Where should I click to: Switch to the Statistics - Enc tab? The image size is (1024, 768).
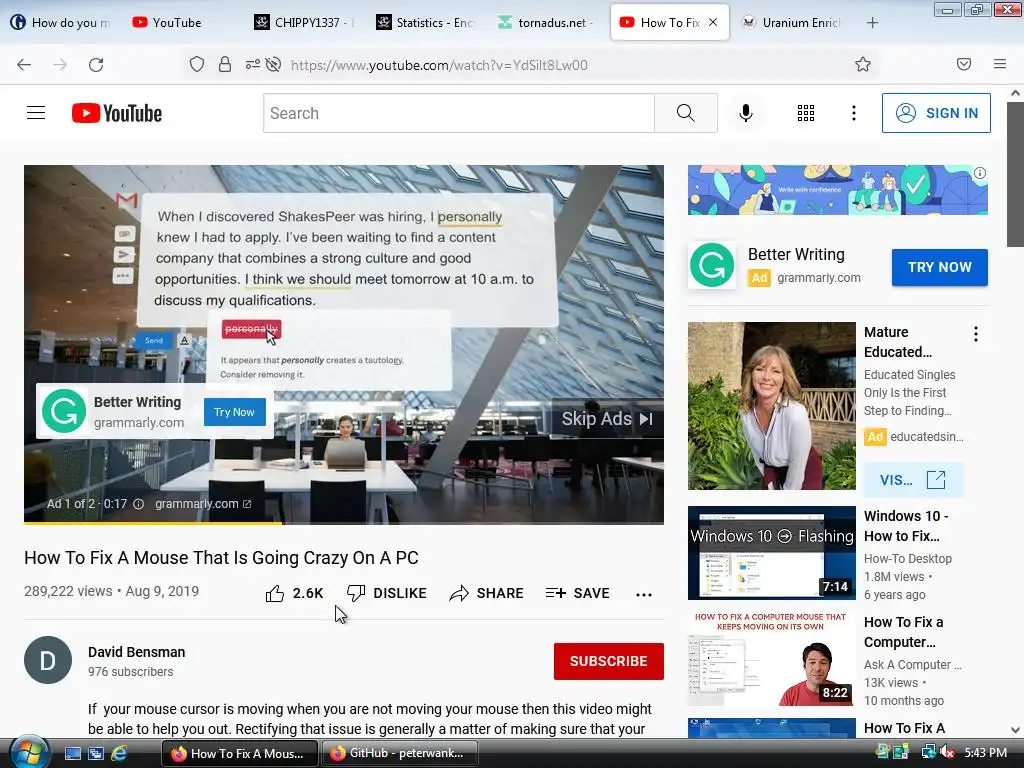coord(426,23)
